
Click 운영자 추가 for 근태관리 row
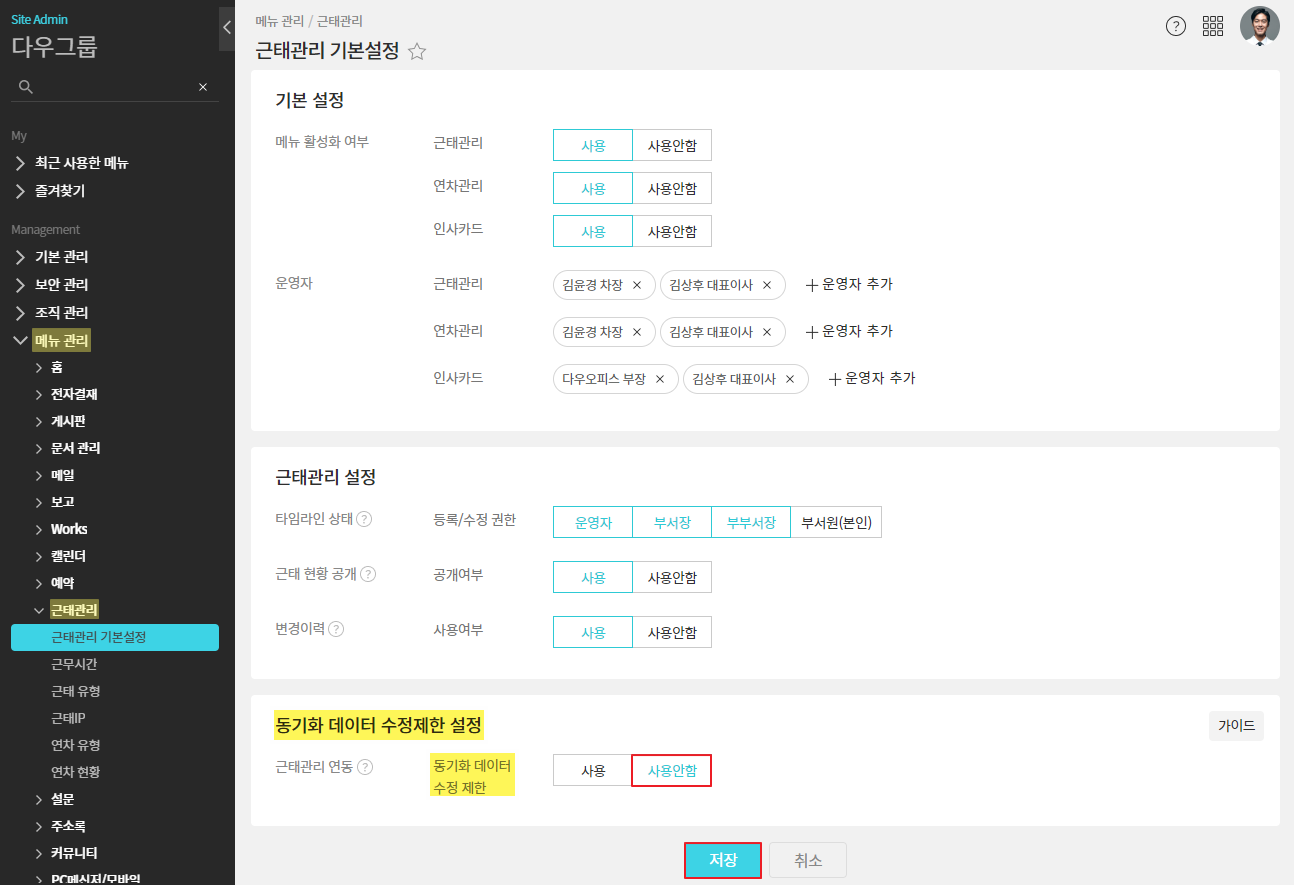click(x=849, y=284)
